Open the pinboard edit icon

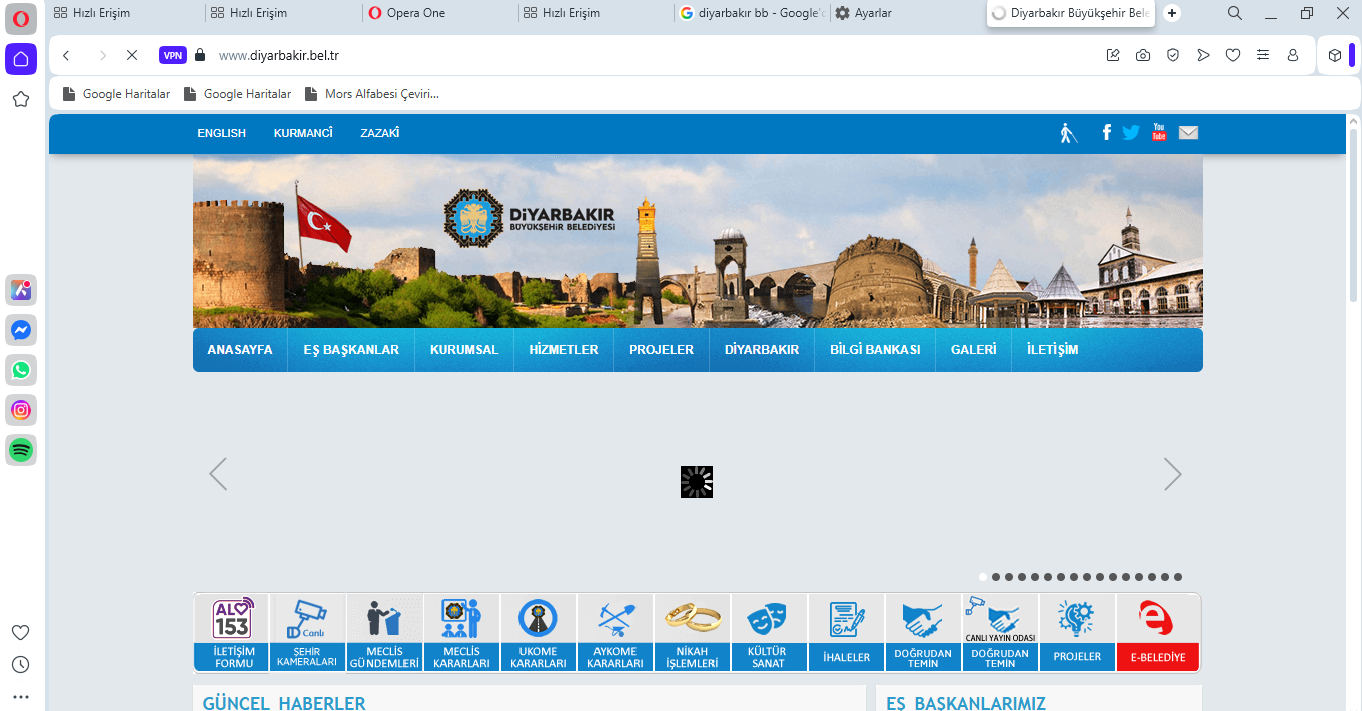click(x=1113, y=56)
